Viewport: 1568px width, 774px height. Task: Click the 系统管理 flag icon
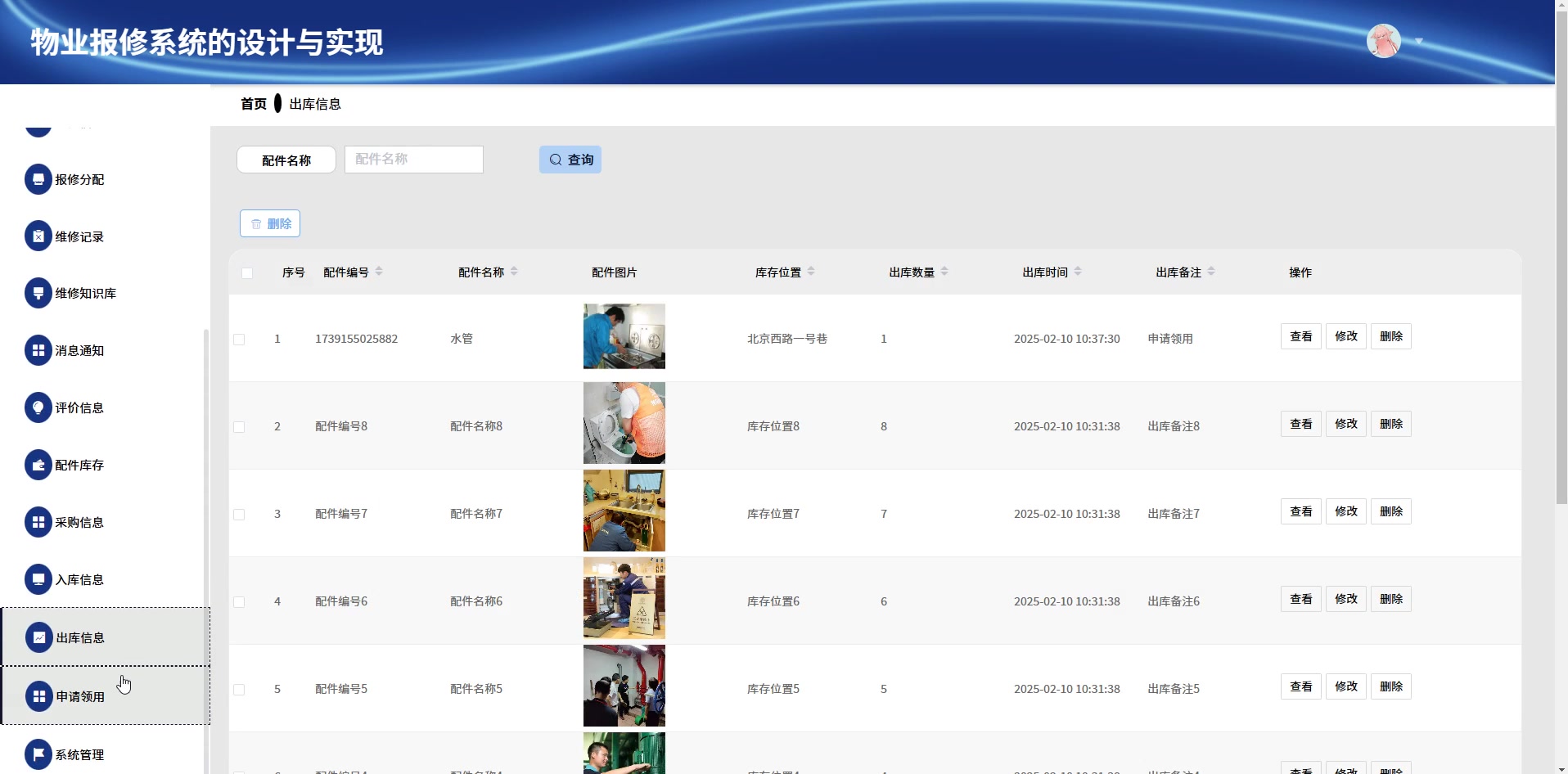coord(38,754)
